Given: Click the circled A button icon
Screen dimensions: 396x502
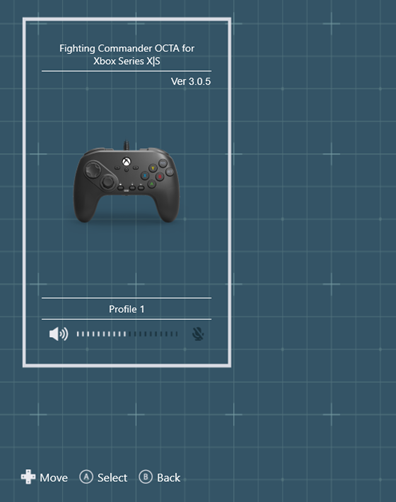Looking at the screenshot, I should point(86,477).
